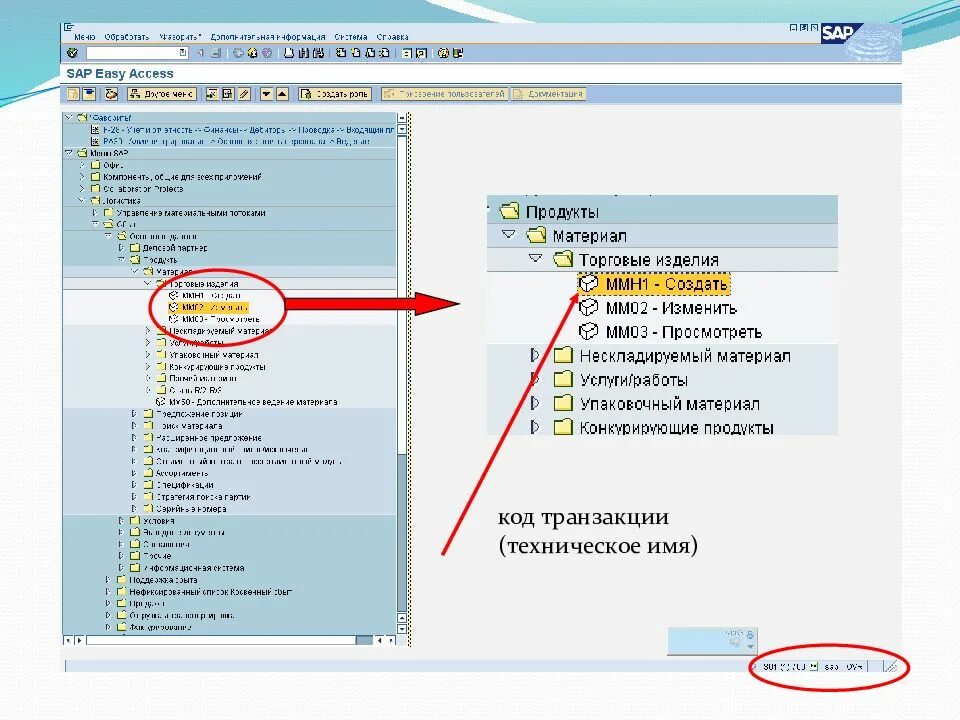
Task: Click the Add to Favorites icon
Action: 212,94
